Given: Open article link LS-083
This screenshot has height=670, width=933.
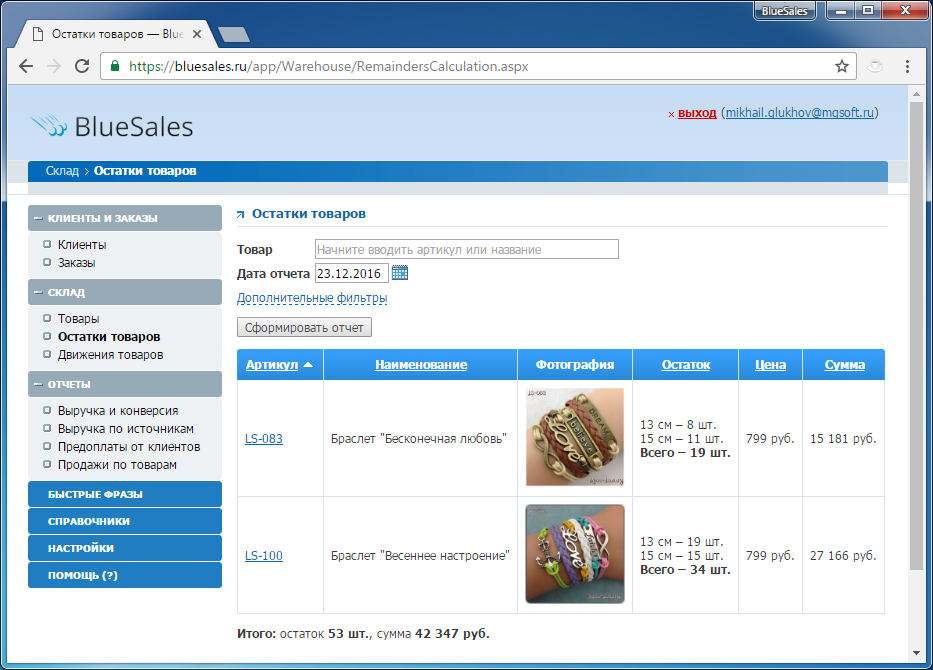Looking at the screenshot, I should click(x=263, y=438).
